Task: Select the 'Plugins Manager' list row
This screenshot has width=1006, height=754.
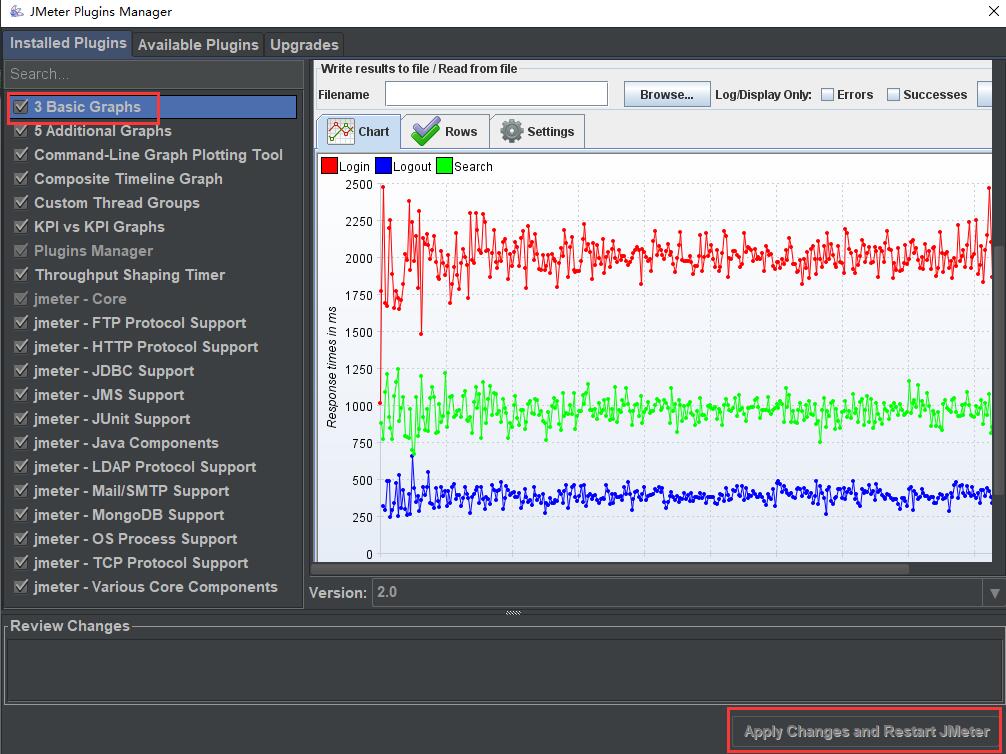Action: point(153,251)
